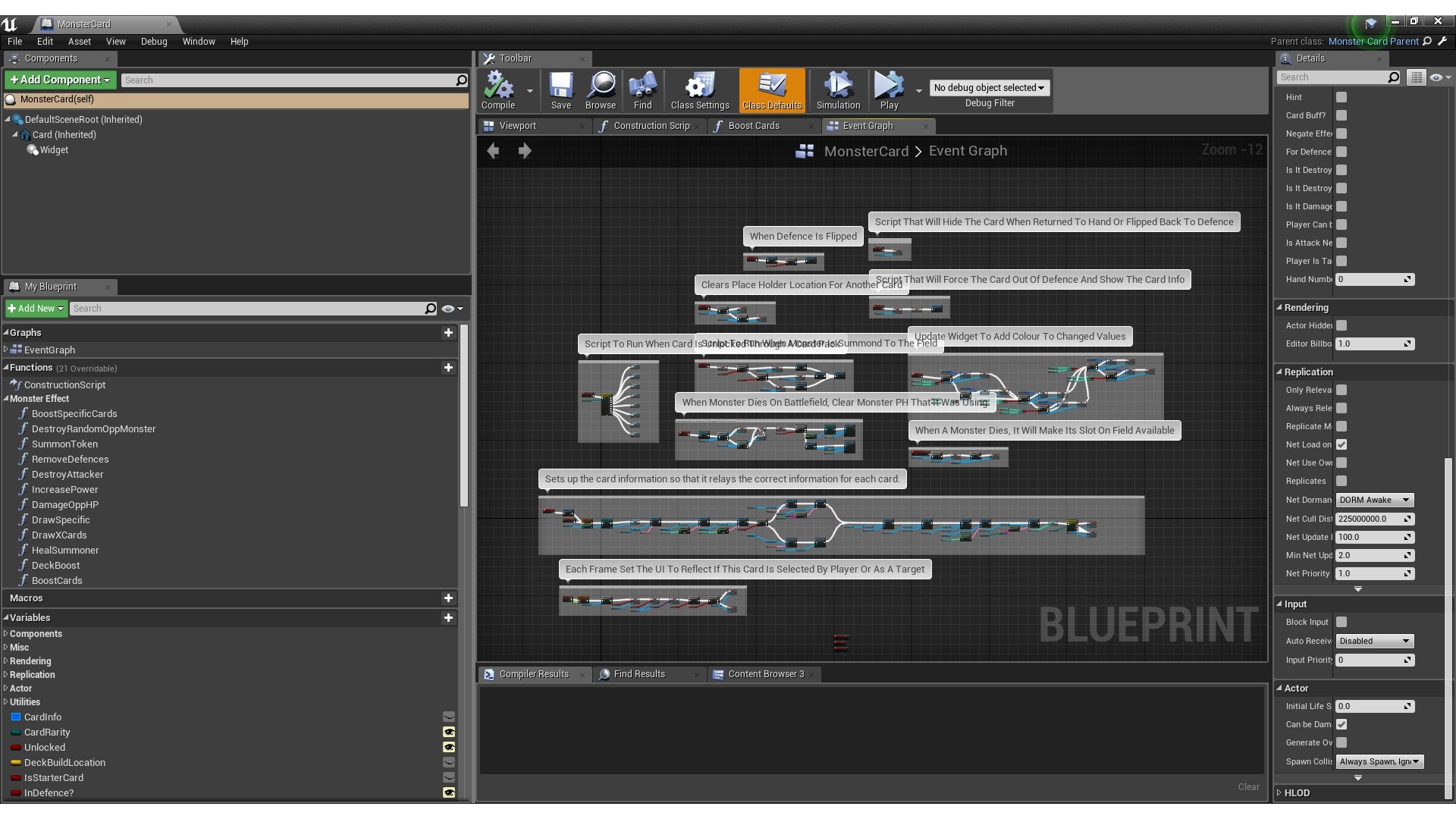This screenshot has width=1456, height=819.
Task: Open the Auto Receive Input dropdown
Action: click(x=1373, y=641)
